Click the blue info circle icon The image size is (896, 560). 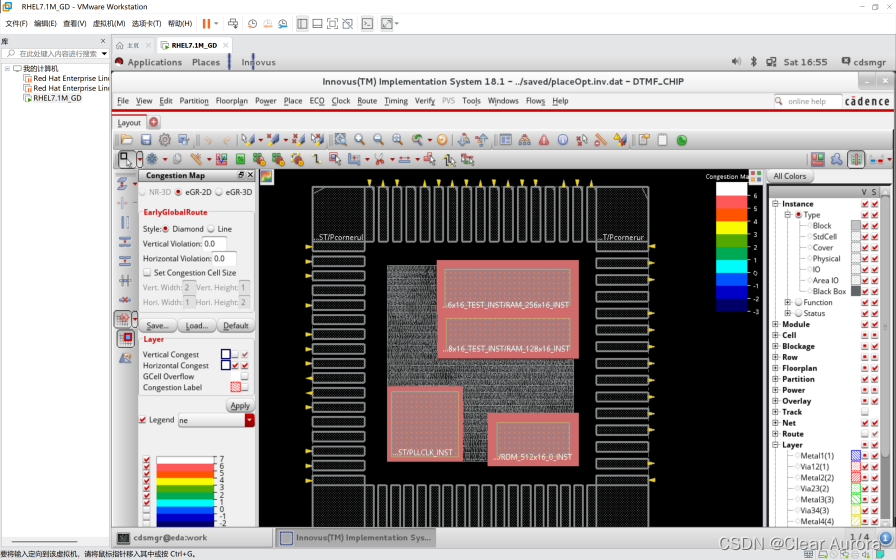click(563, 140)
